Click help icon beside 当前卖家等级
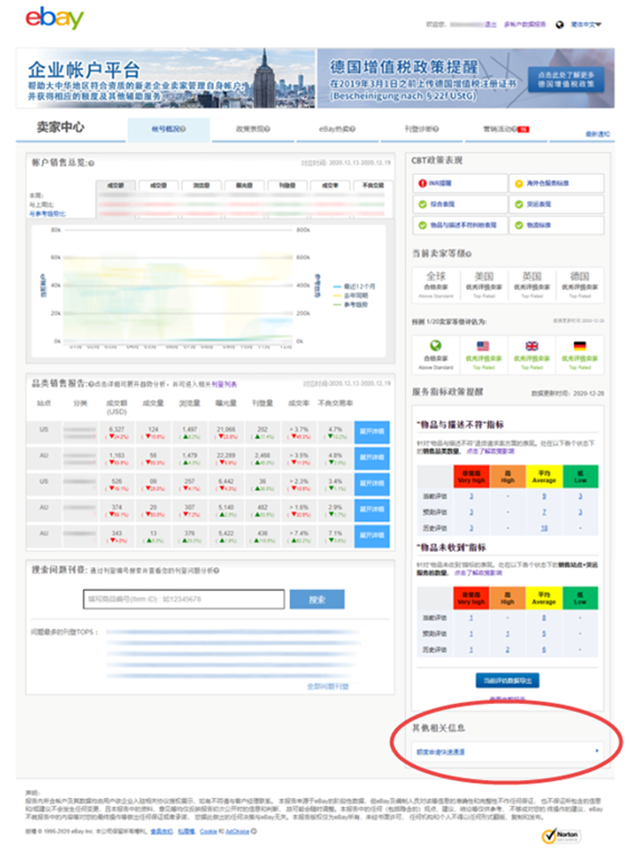 tap(469, 254)
